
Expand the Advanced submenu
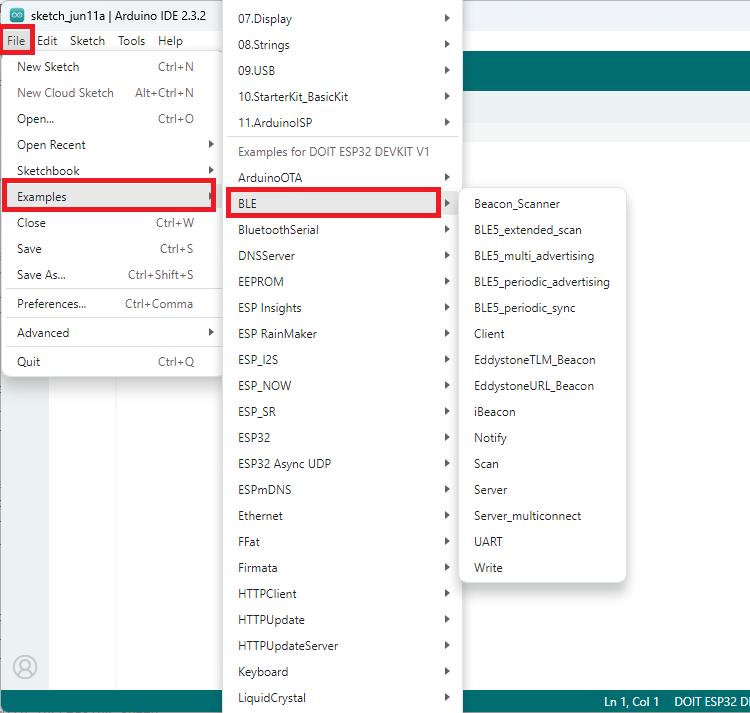112,332
